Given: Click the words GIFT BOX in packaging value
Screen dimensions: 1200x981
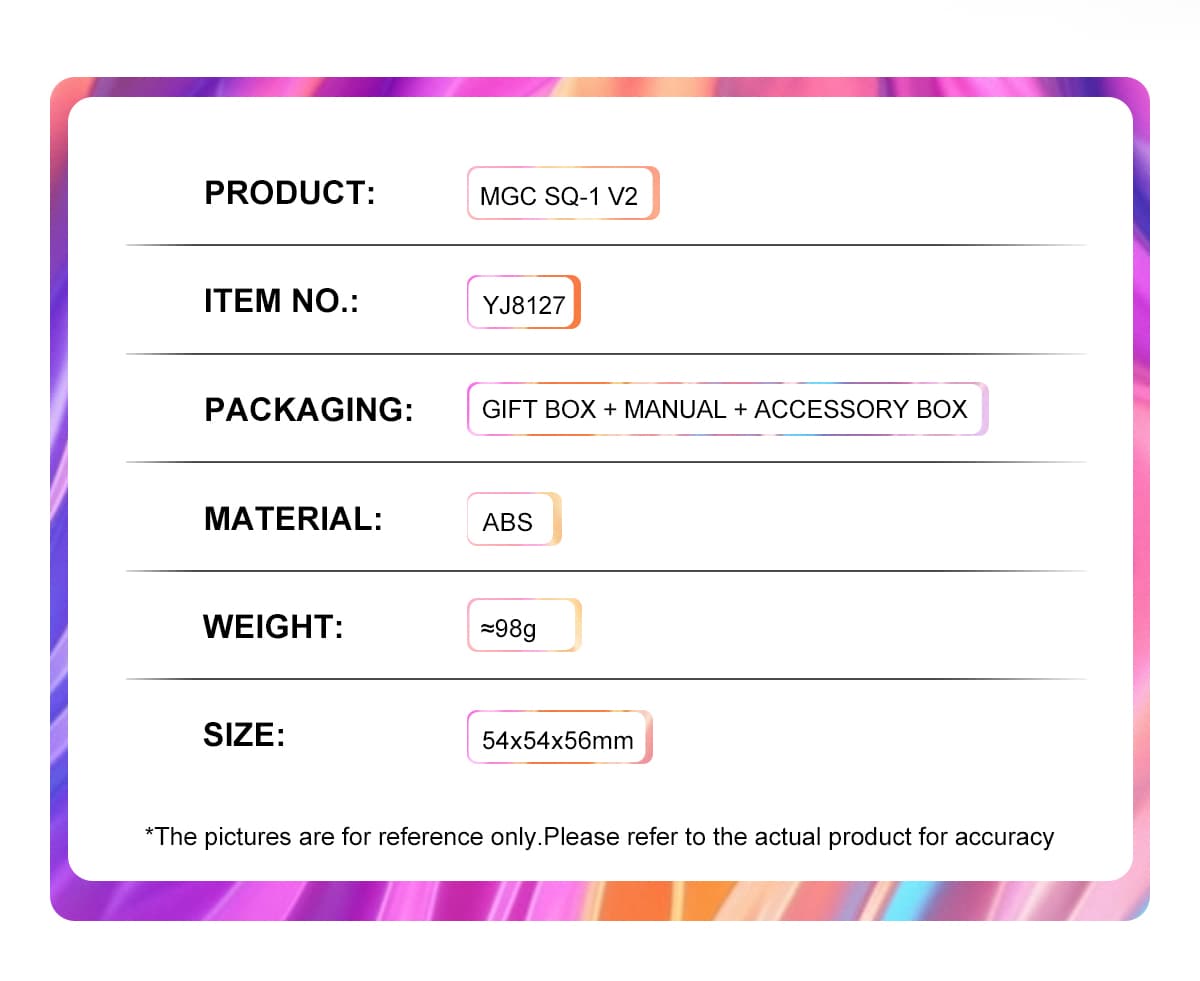Looking at the screenshot, I should [x=539, y=409].
